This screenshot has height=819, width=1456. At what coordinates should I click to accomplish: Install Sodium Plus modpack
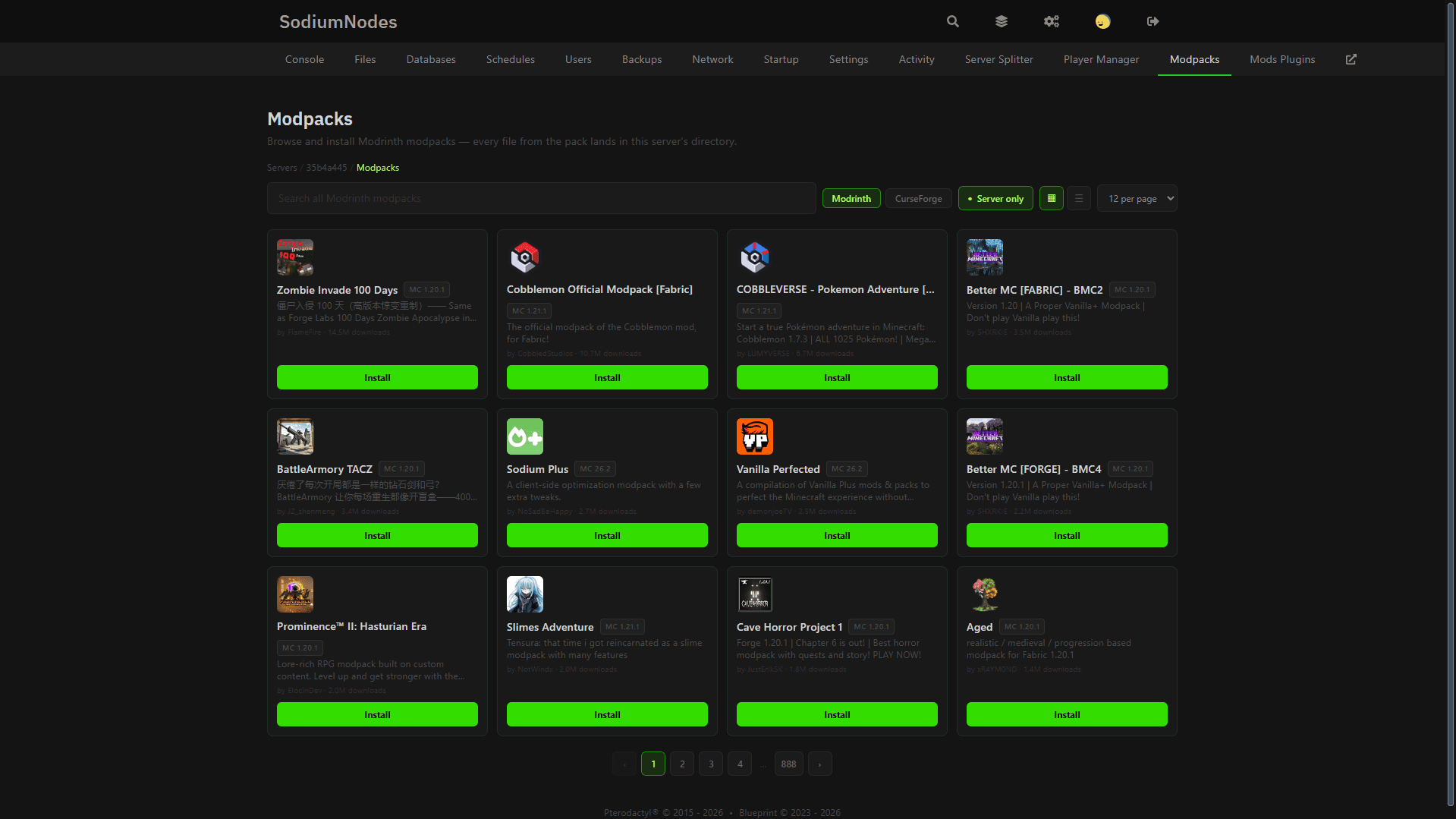tap(607, 535)
